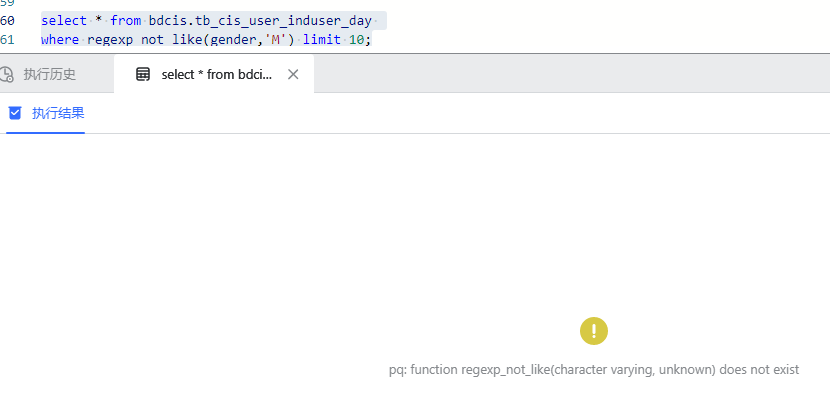The width and height of the screenshot is (830, 396).
Task: Click line number 60 in the gutter
Action: tap(7, 21)
